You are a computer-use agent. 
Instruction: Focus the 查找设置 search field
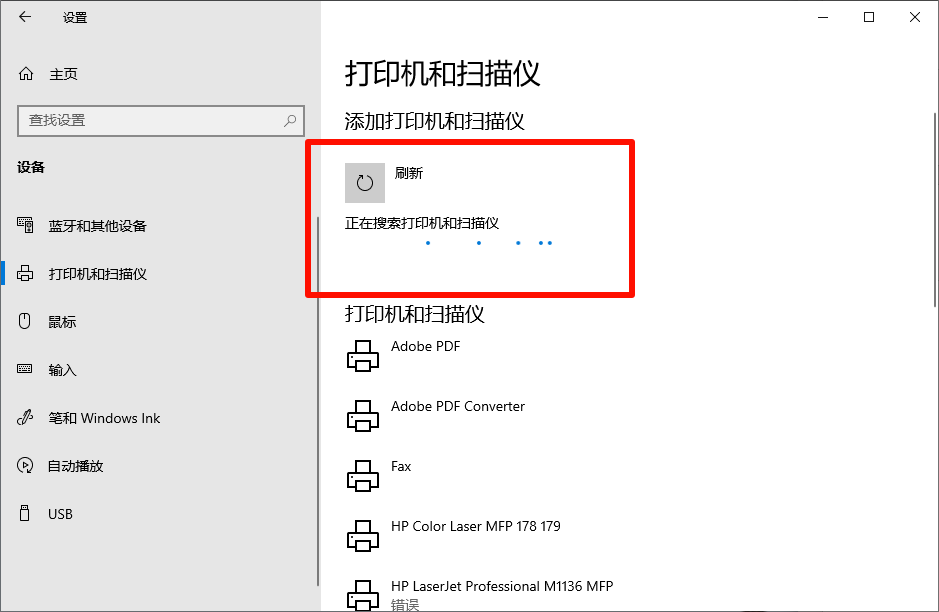coord(160,120)
